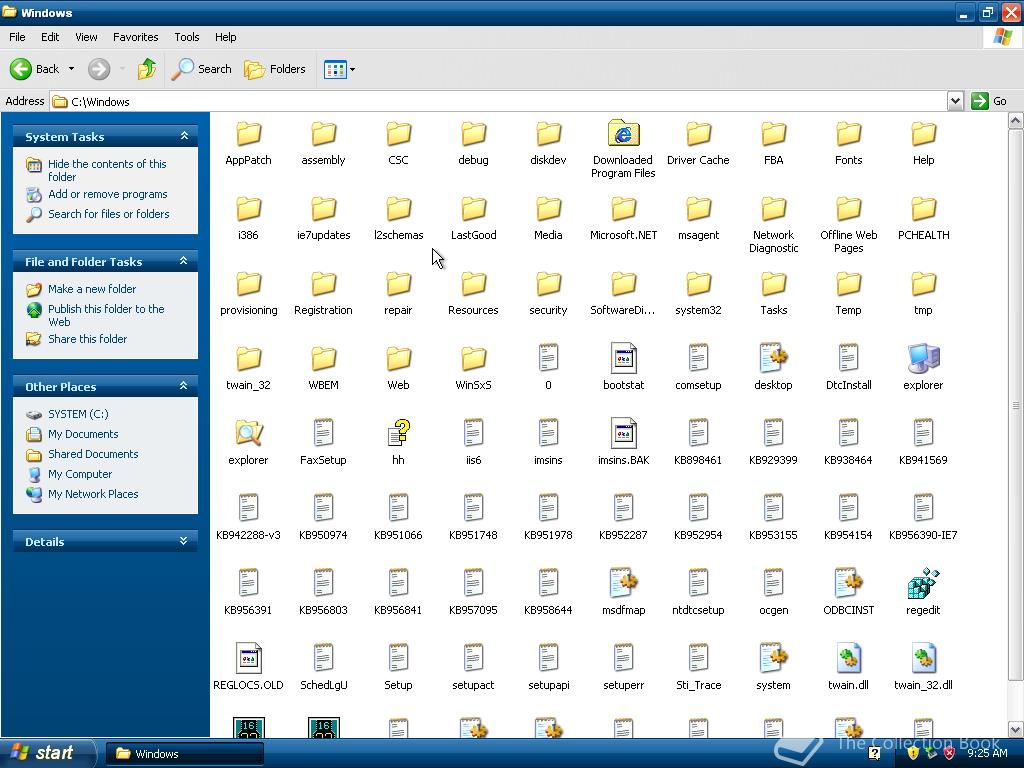Image resolution: width=1024 pixels, height=768 pixels.
Task: Expand the Details panel
Action: 184,541
